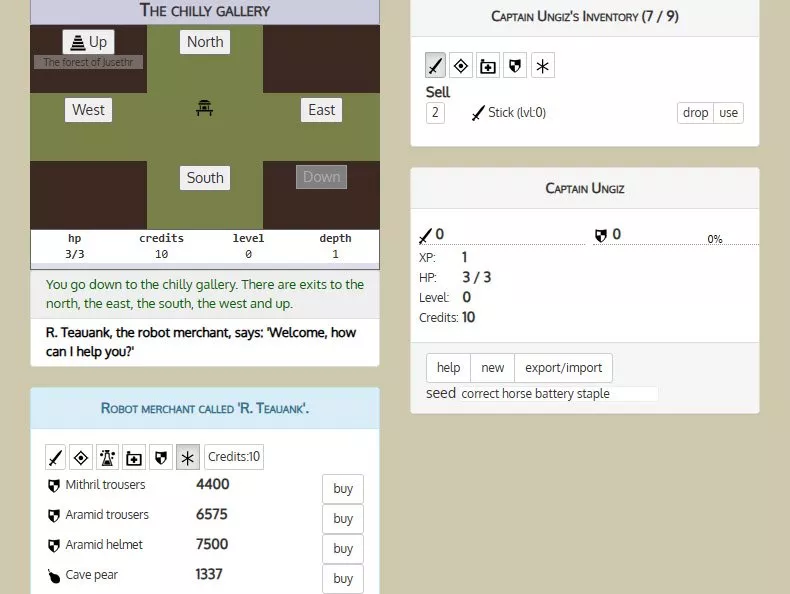
Task: Buy the Mithril trousers
Action: pyautogui.click(x=343, y=489)
